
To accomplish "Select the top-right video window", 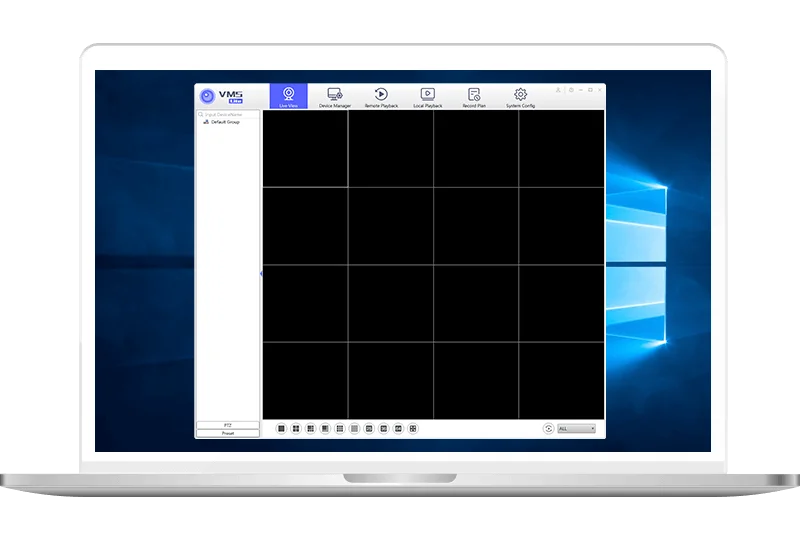I will click(561, 149).
